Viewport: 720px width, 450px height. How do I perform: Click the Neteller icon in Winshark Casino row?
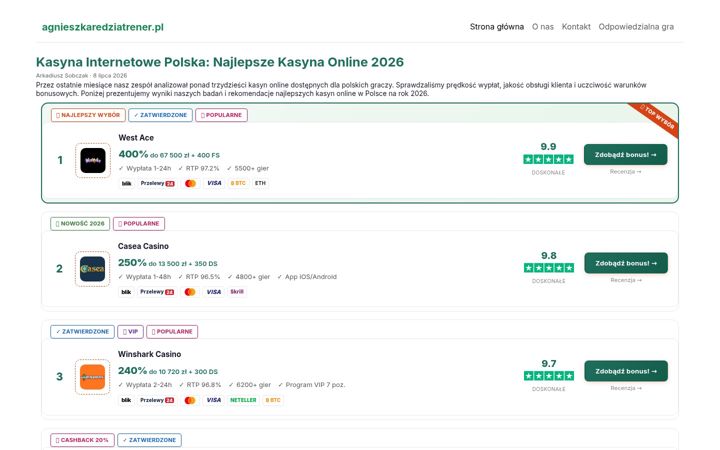[243, 400]
